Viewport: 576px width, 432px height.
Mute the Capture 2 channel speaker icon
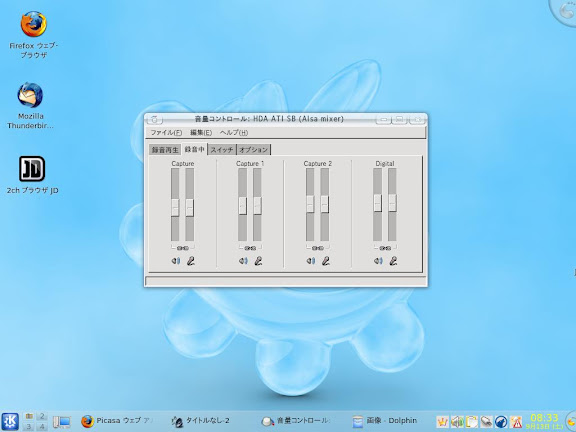pyautogui.click(x=311, y=261)
